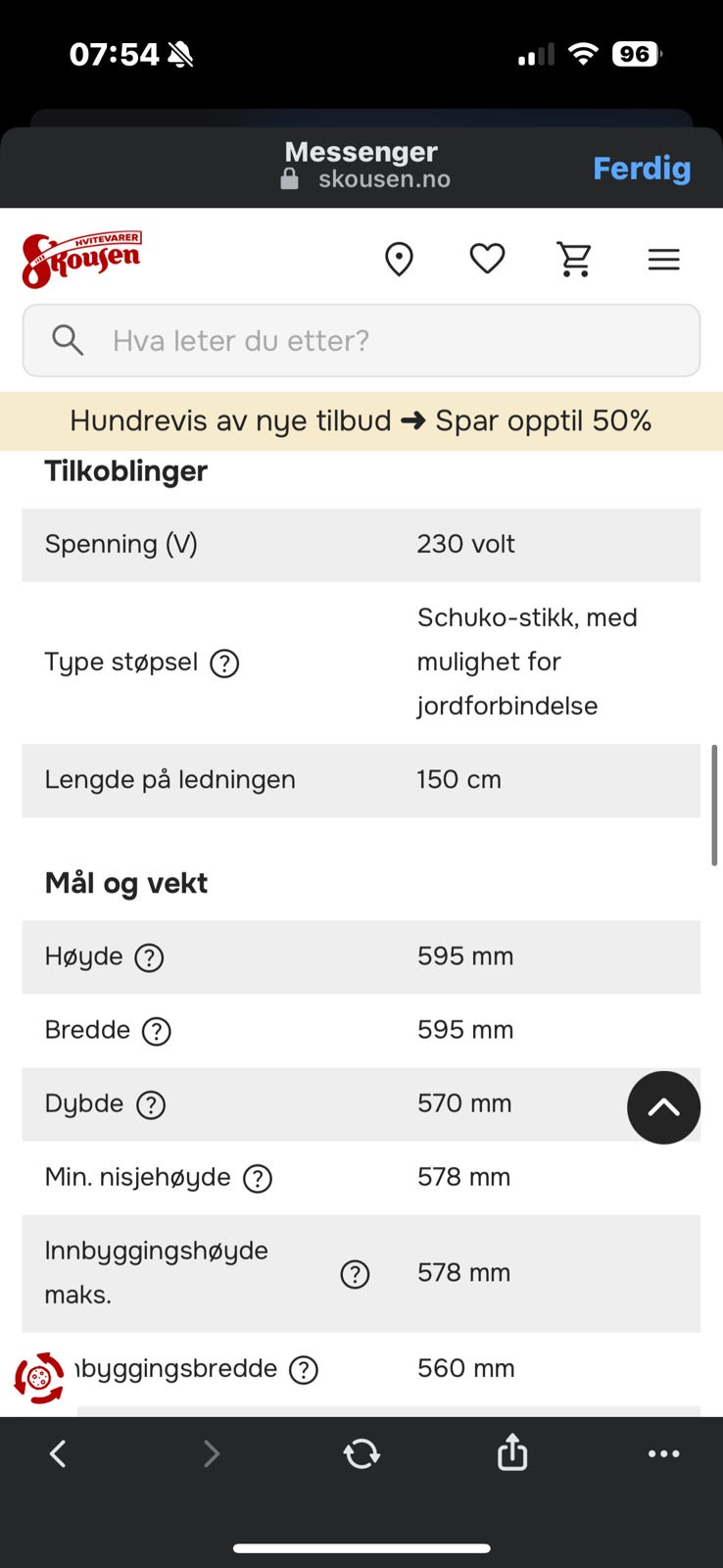Tap the scroll-to-top chevron button
Viewport: 723px width, 1568px height.
664,1107
